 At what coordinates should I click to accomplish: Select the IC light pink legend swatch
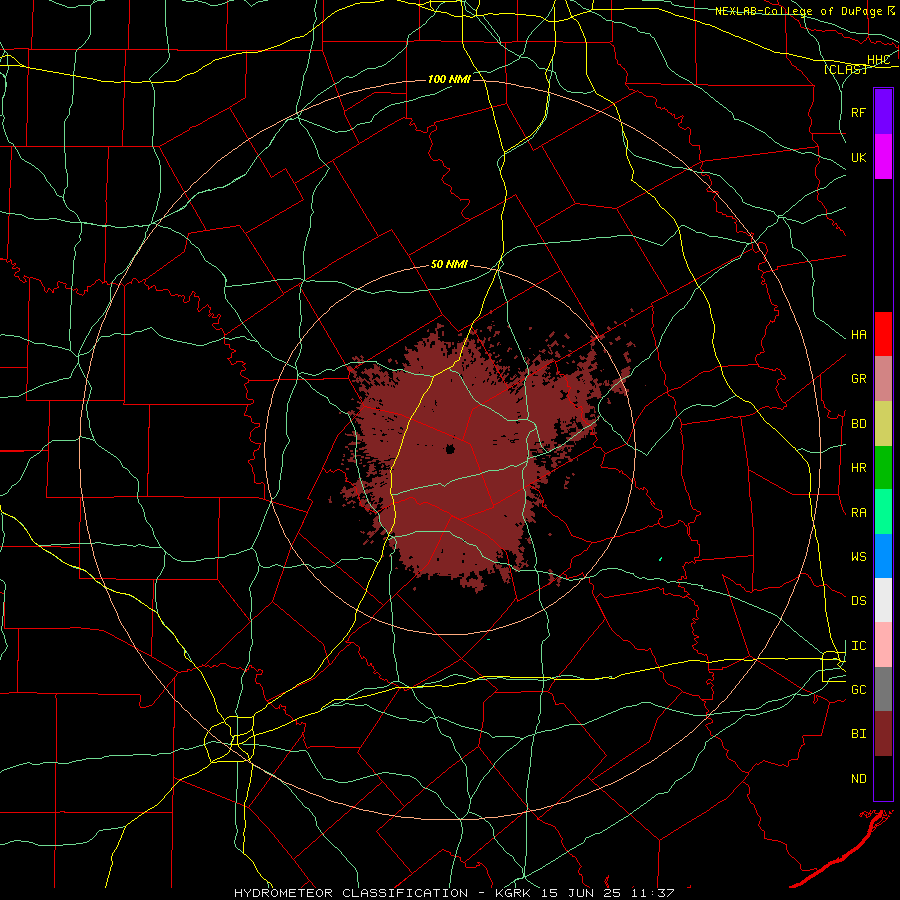(883, 645)
